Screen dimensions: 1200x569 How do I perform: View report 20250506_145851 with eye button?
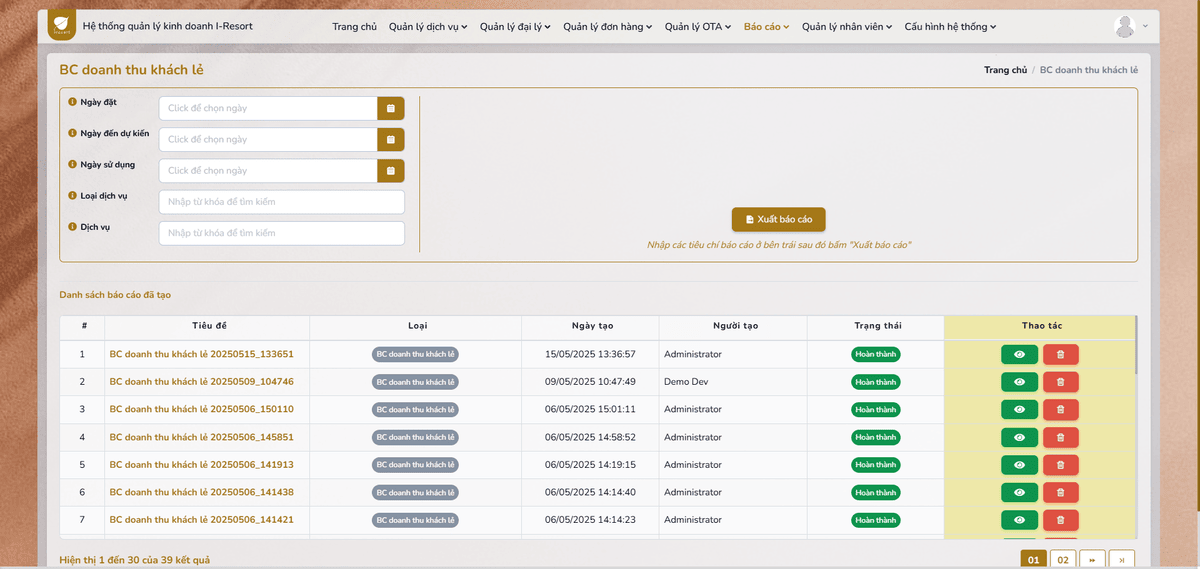[1019, 437]
